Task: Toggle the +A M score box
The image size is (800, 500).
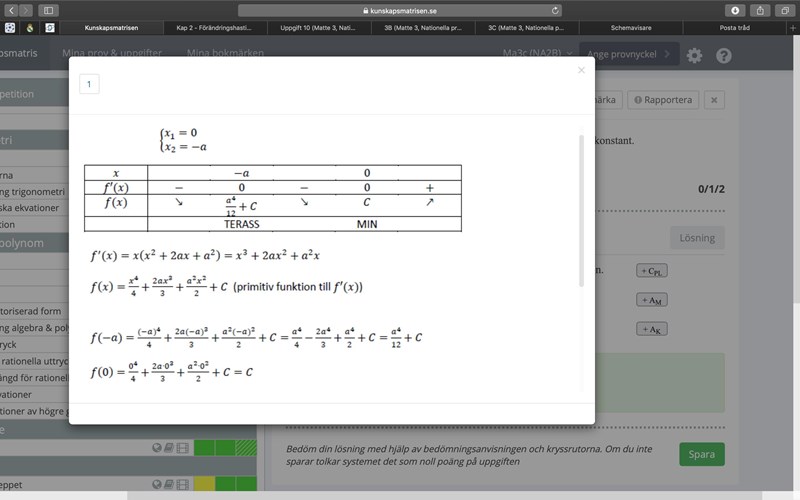Action: [x=651, y=300]
